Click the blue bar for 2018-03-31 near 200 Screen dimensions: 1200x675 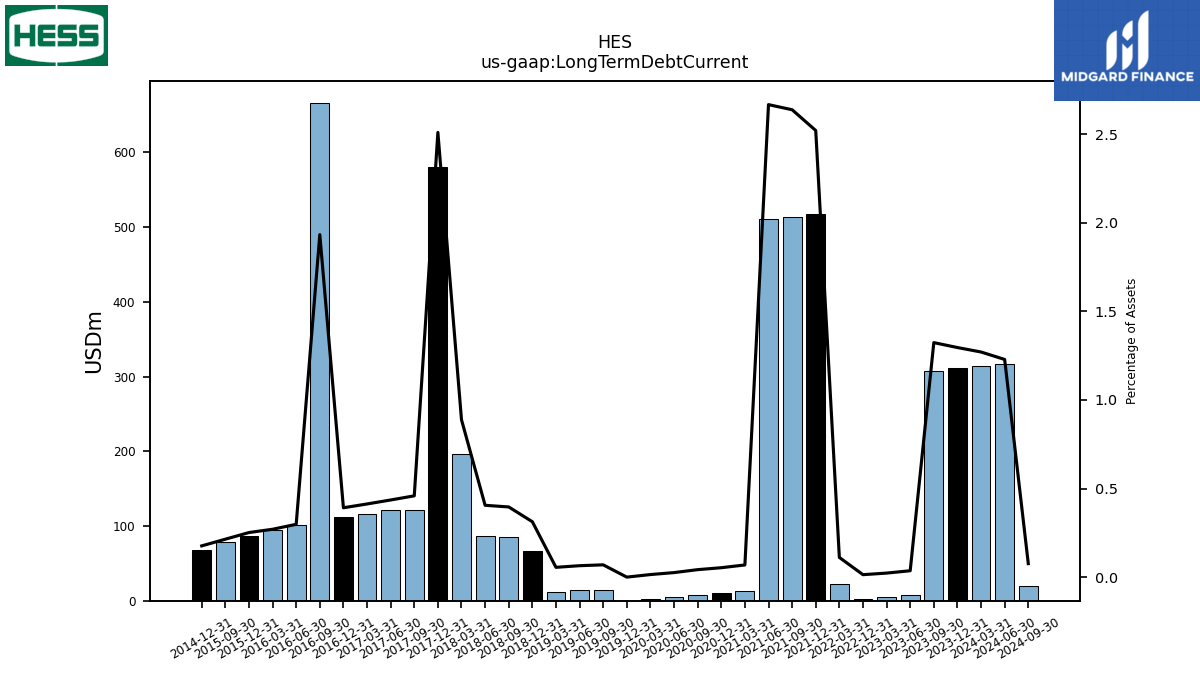pyautogui.click(x=462, y=527)
